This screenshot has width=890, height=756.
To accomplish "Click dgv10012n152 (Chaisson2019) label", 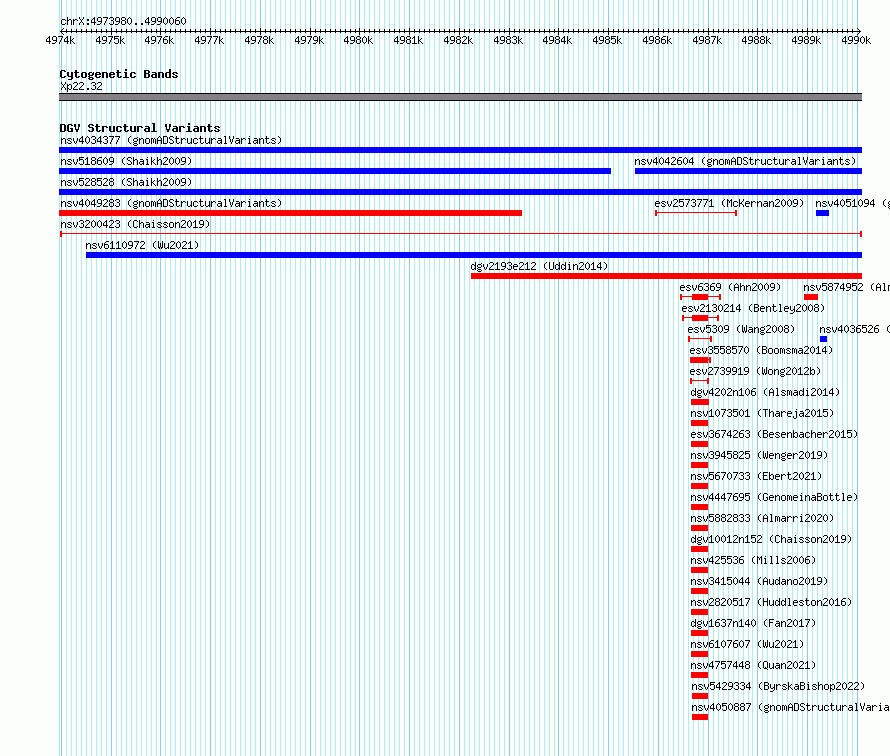I will (771, 539).
